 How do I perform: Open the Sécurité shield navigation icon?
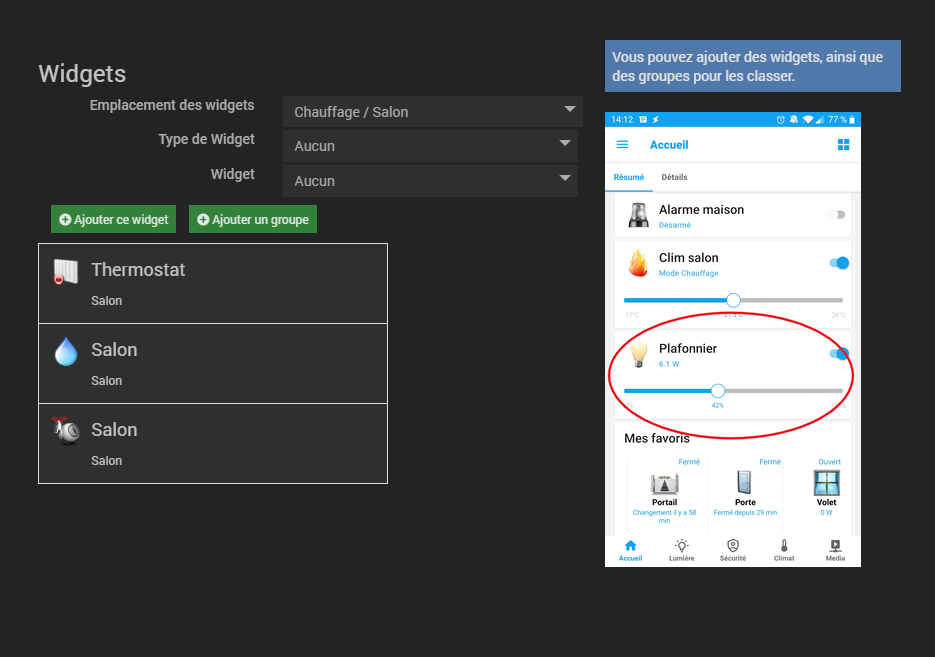pos(733,549)
